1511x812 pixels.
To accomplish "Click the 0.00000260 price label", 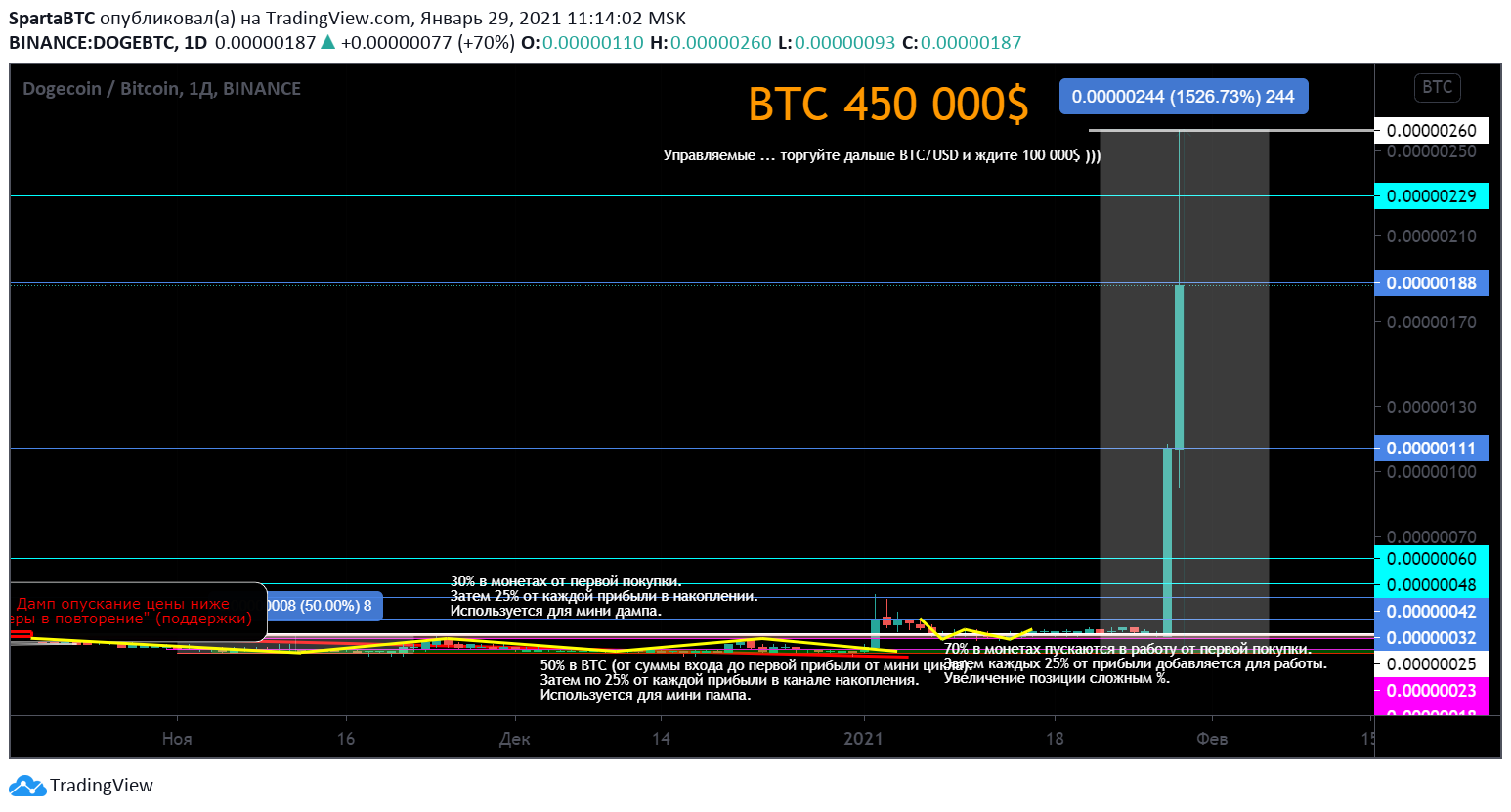I will 1432,131.
